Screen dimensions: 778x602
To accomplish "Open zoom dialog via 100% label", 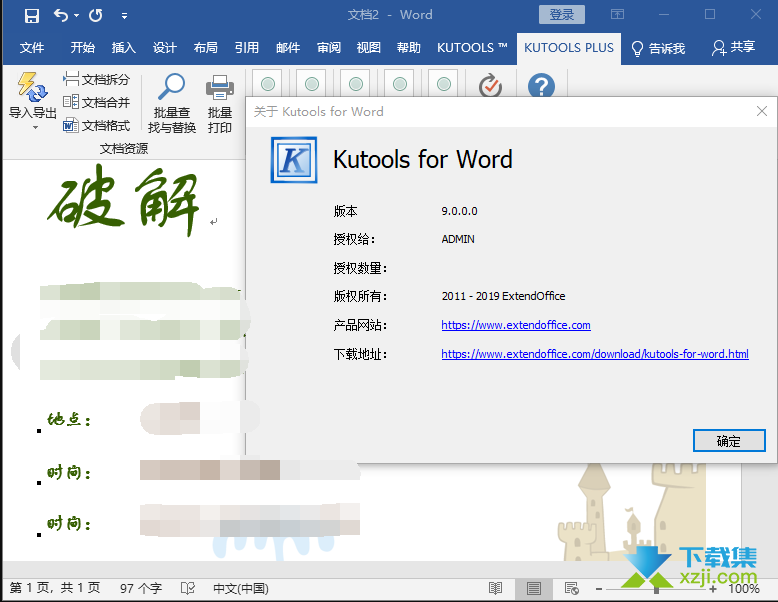I will [744, 589].
